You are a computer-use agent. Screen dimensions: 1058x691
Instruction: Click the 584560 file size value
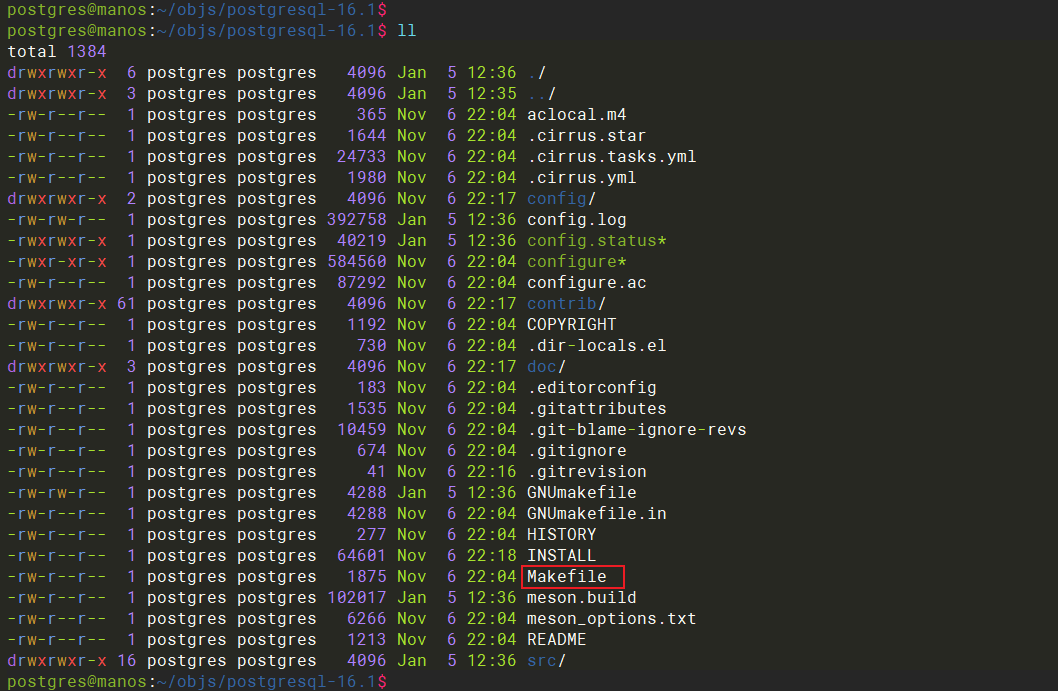356,262
